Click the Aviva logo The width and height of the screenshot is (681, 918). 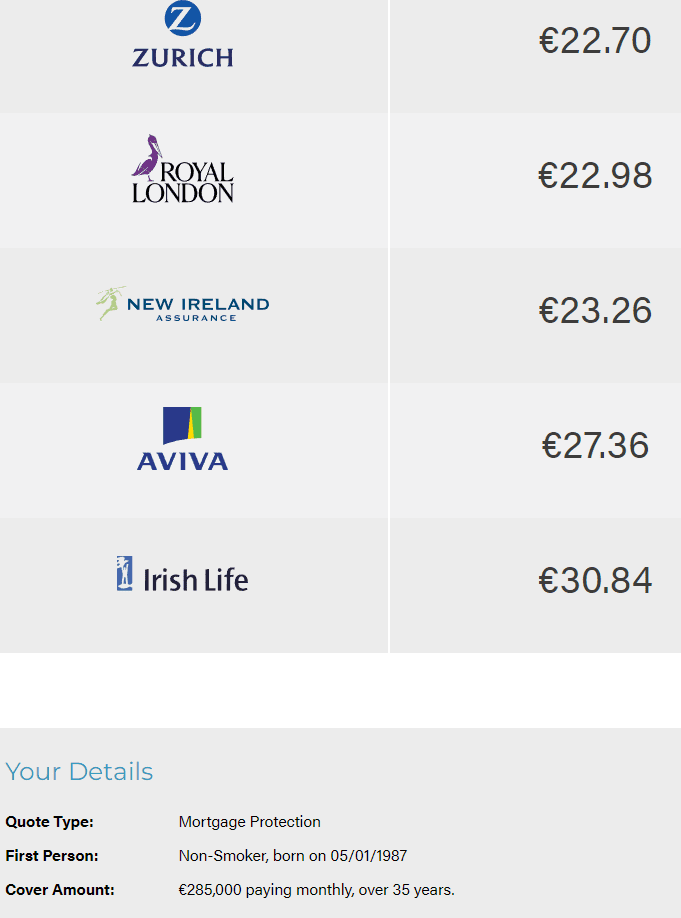[182, 438]
